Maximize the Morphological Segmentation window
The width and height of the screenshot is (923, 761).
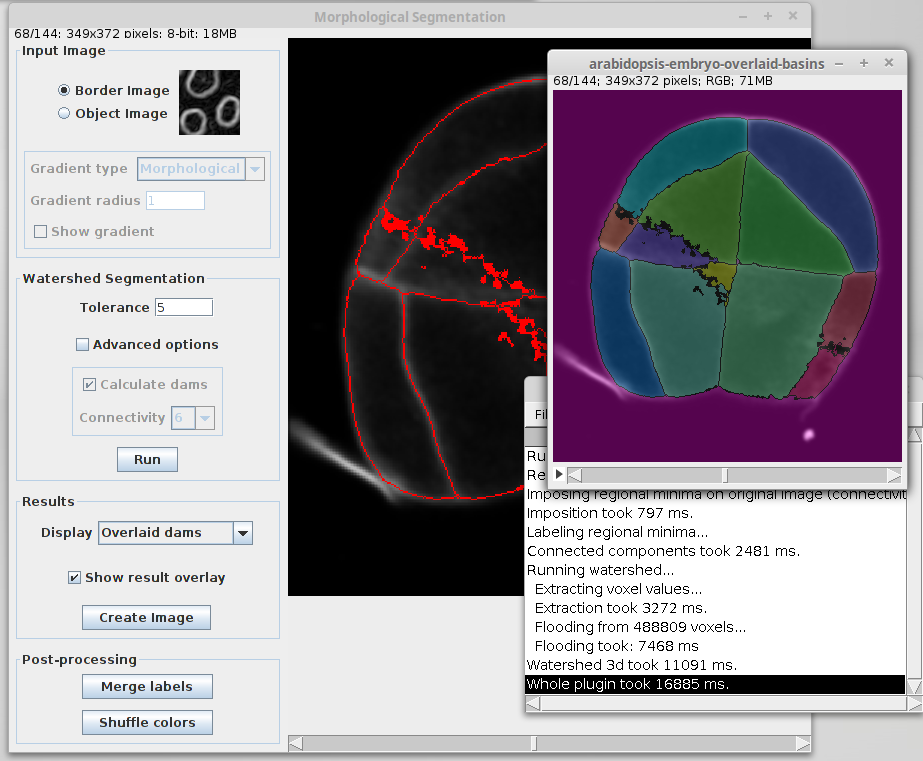click(768, 16)
